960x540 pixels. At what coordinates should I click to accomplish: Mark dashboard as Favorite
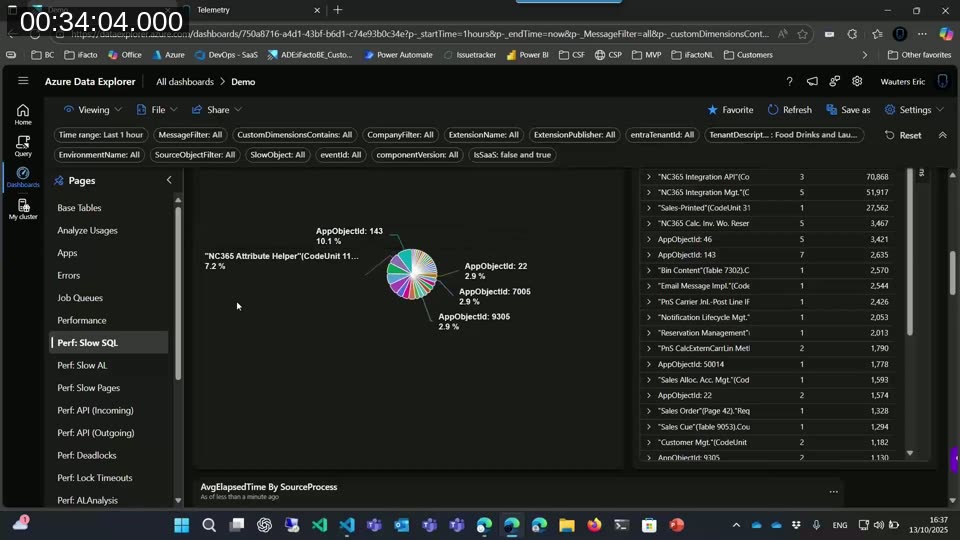[x=730, y=110]
